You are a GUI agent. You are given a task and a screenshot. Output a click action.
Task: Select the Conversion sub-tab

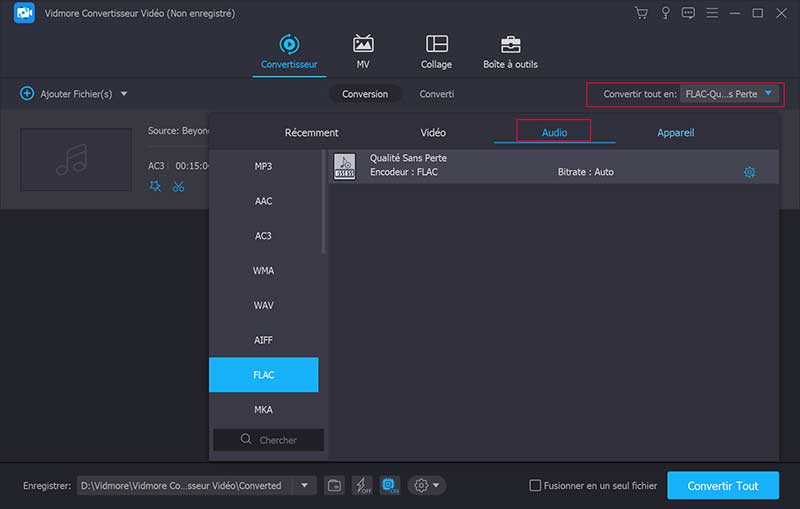pos(365,94)
